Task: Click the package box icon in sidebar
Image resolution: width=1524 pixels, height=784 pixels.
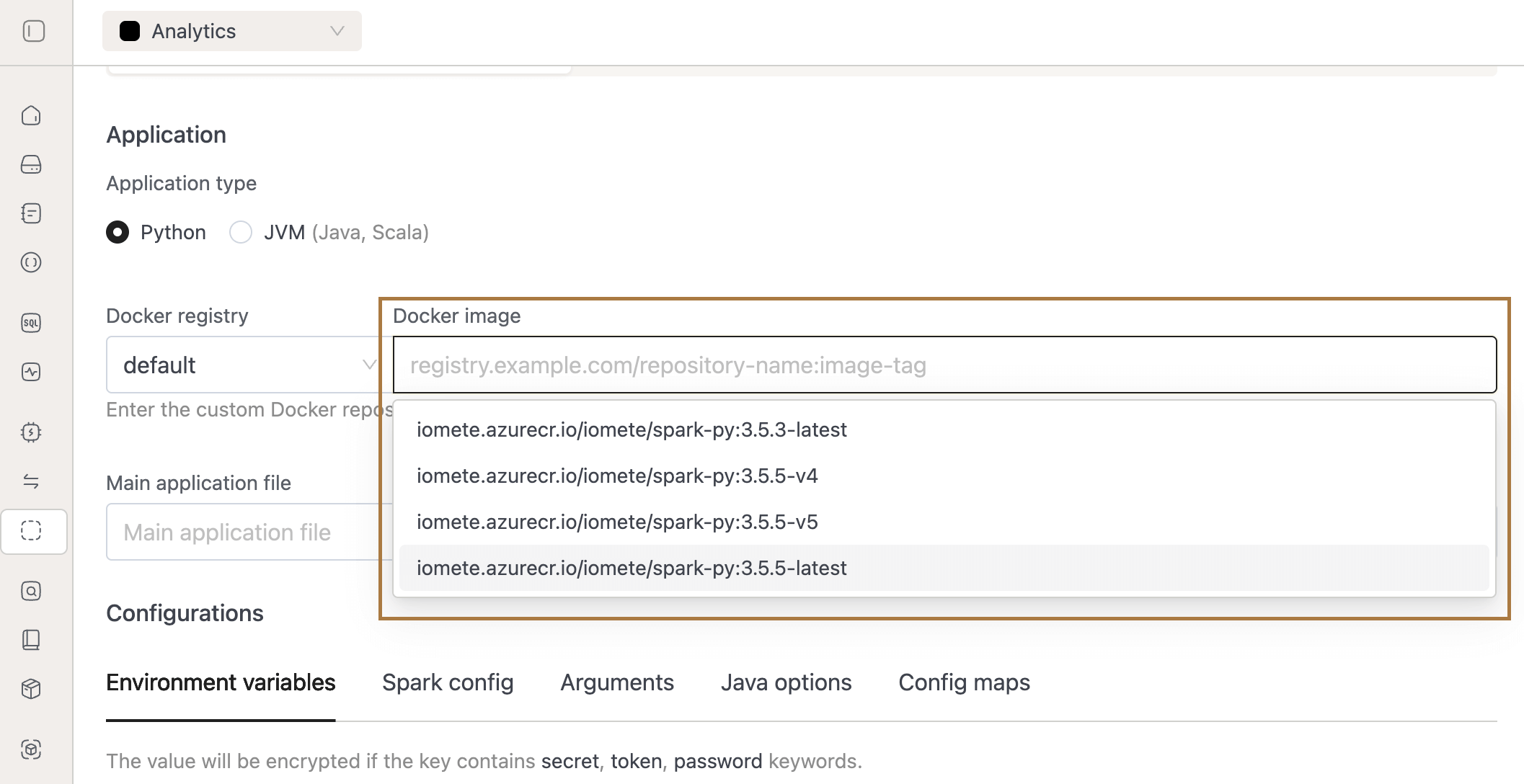Action: point(32,689)
